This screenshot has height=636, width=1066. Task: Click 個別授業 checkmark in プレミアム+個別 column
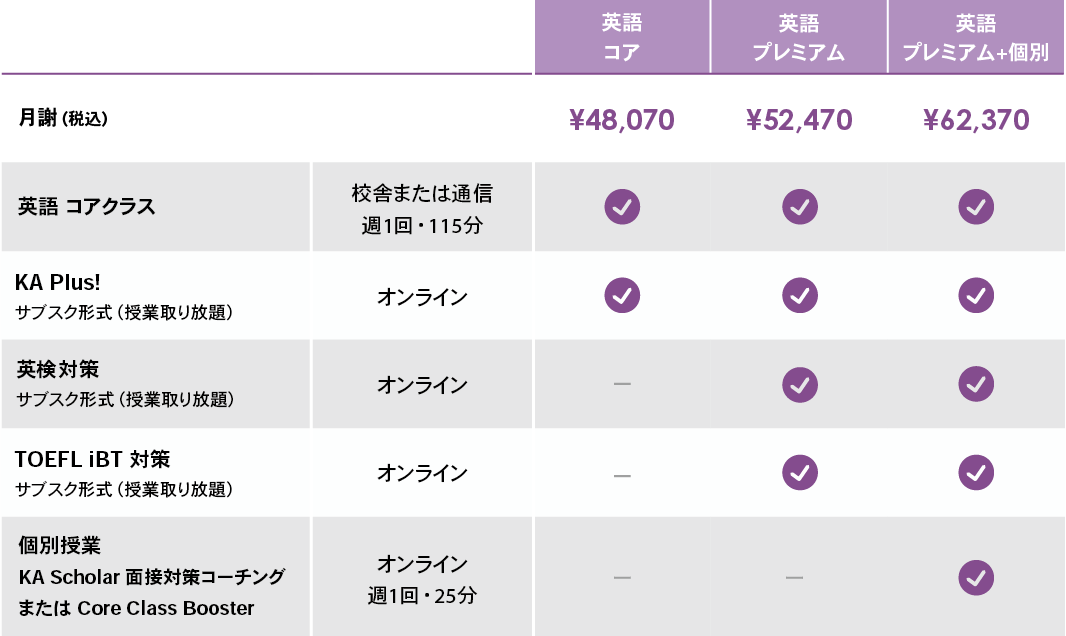tap(976, 577)
